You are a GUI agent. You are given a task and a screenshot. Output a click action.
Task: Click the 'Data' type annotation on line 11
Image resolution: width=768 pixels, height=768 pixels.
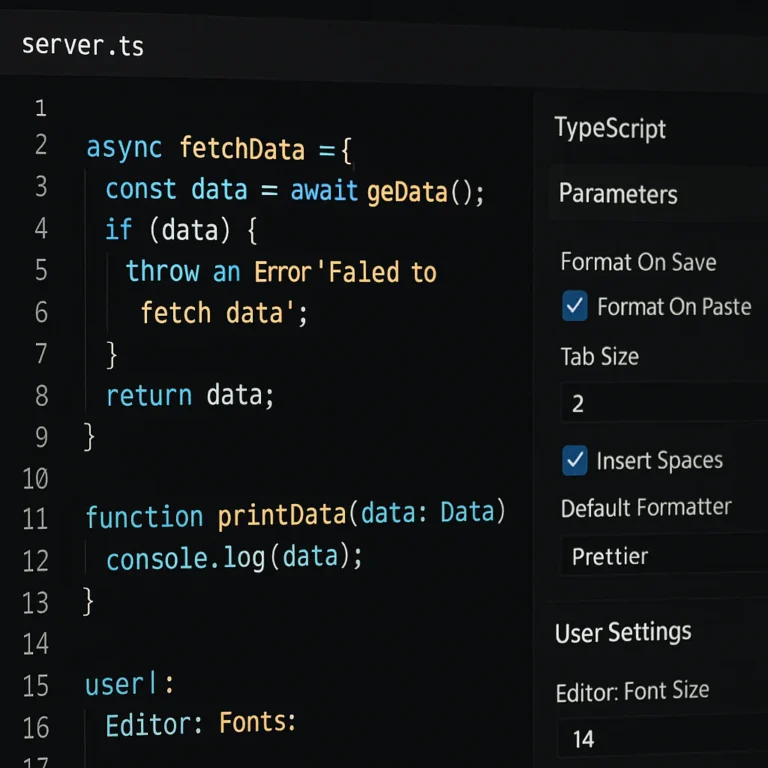tap(467, 512)
